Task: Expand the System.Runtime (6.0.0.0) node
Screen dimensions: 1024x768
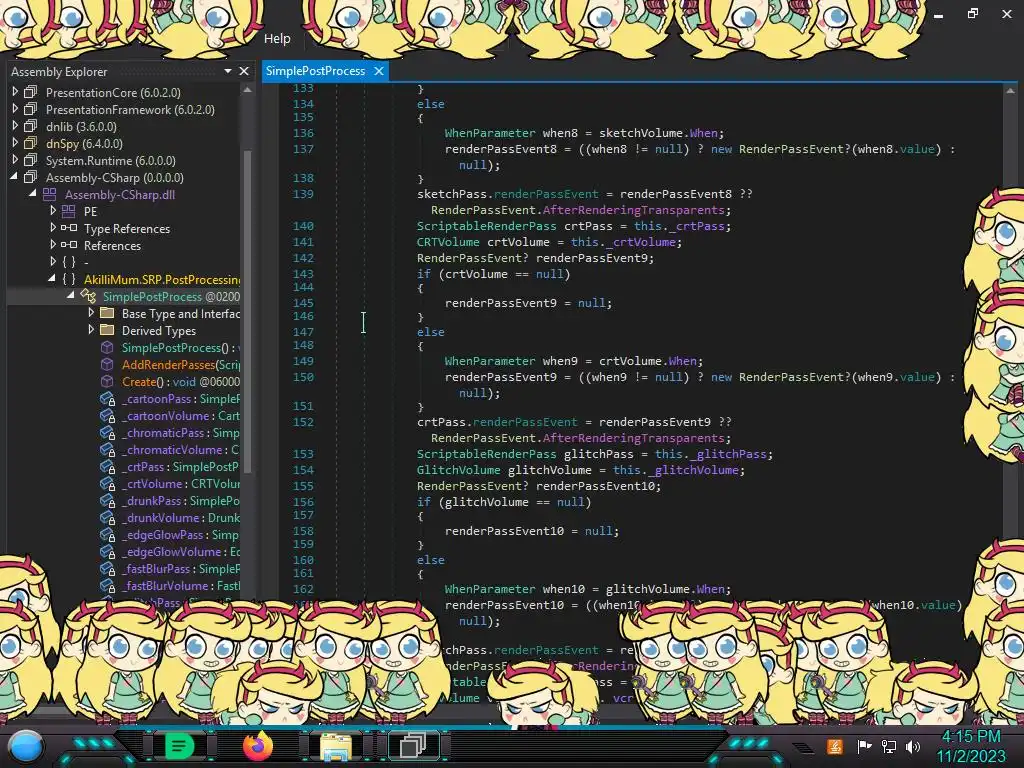Action: coord(15,160)
